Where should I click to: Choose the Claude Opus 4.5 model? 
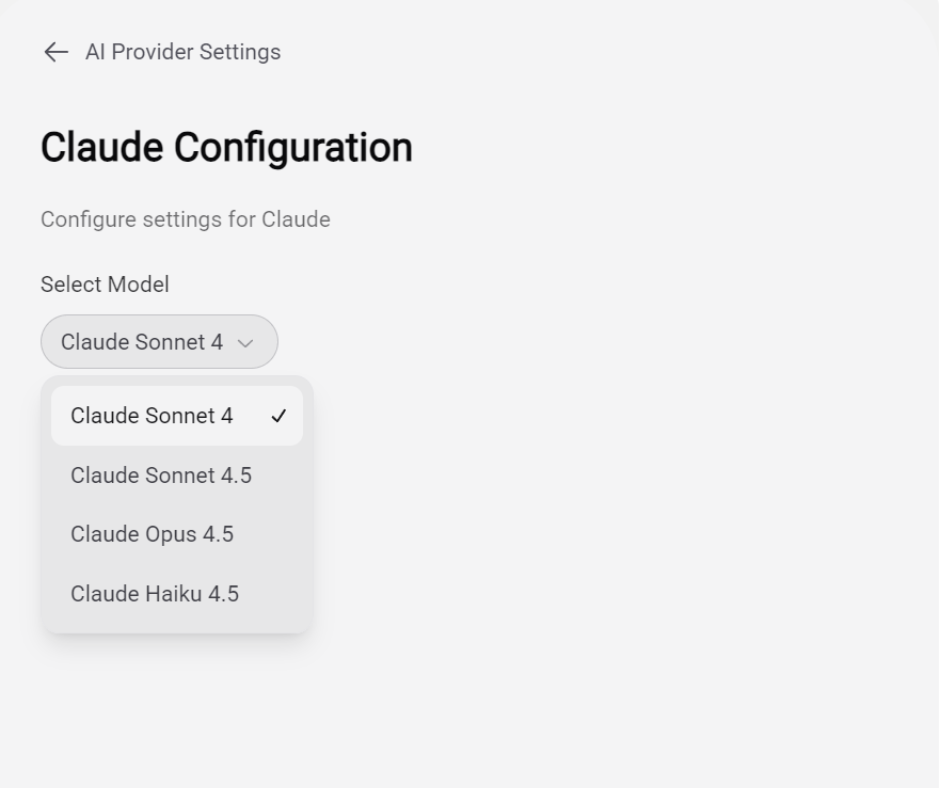pos(152,534)
